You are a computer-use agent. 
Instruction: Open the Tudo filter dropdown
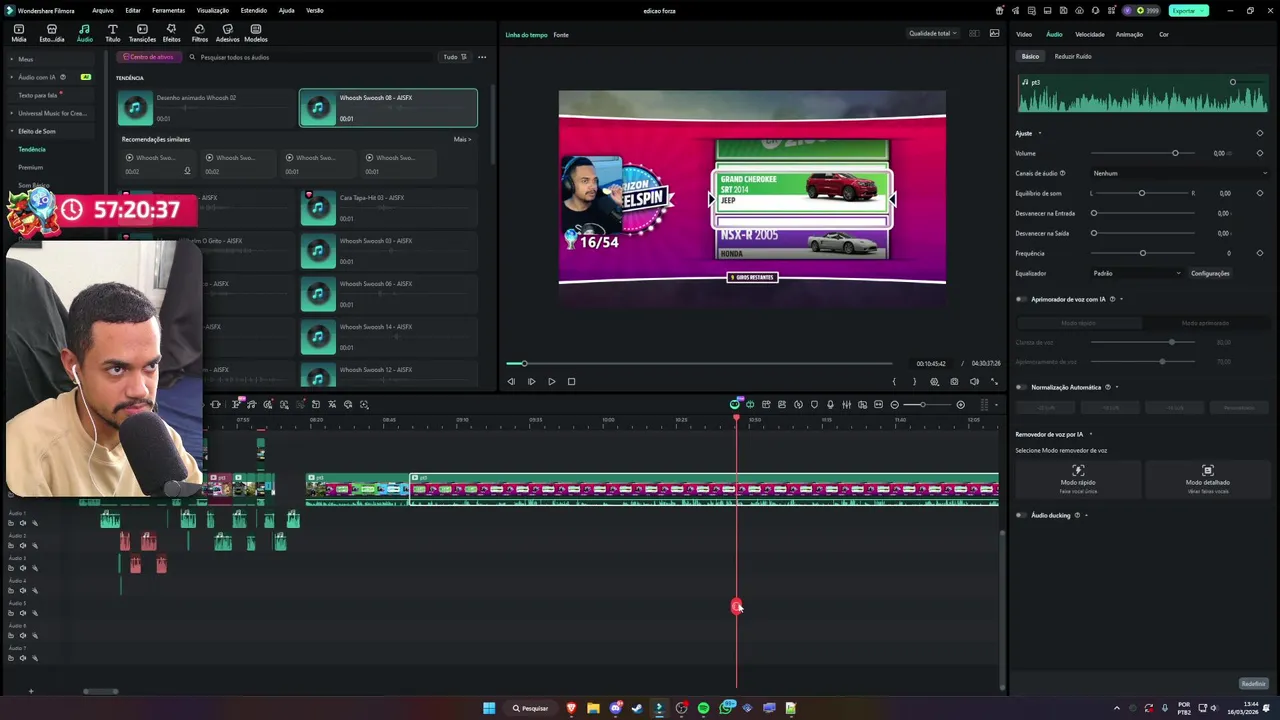pyautogui.click(x=455, y=57)
